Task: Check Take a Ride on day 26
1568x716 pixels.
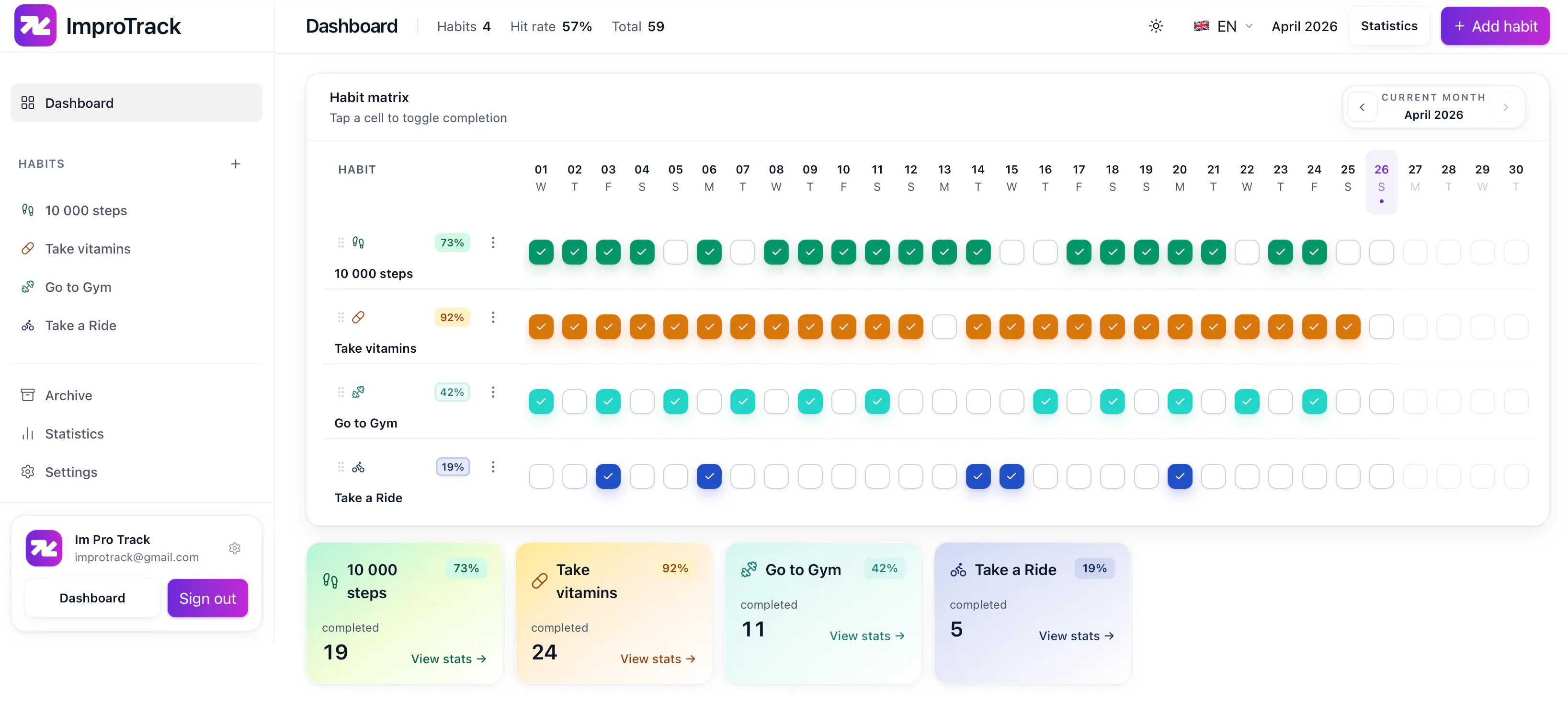Action: pos(1381,476)
